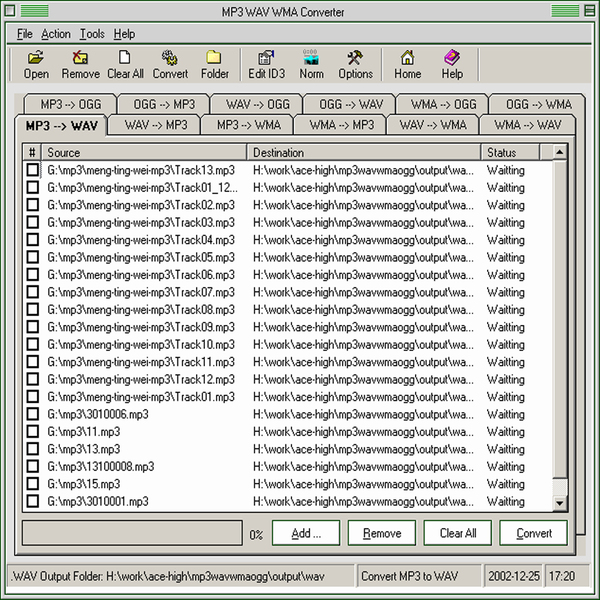The height and width of the screenshot is (600, 600).
Task: Click the # column header
Action: pyautogui.click(x=32, y=152)
